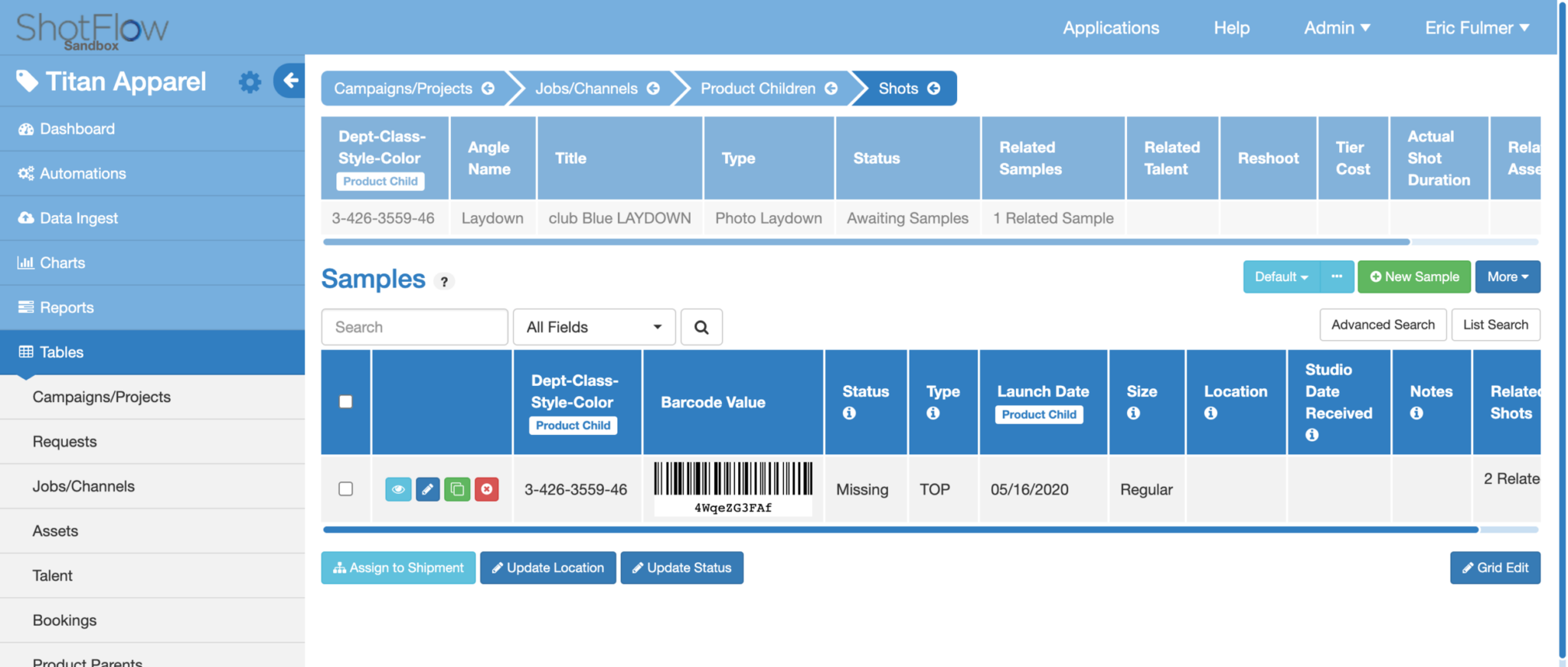Open the Samples help question mark icon

coord(444,281)
